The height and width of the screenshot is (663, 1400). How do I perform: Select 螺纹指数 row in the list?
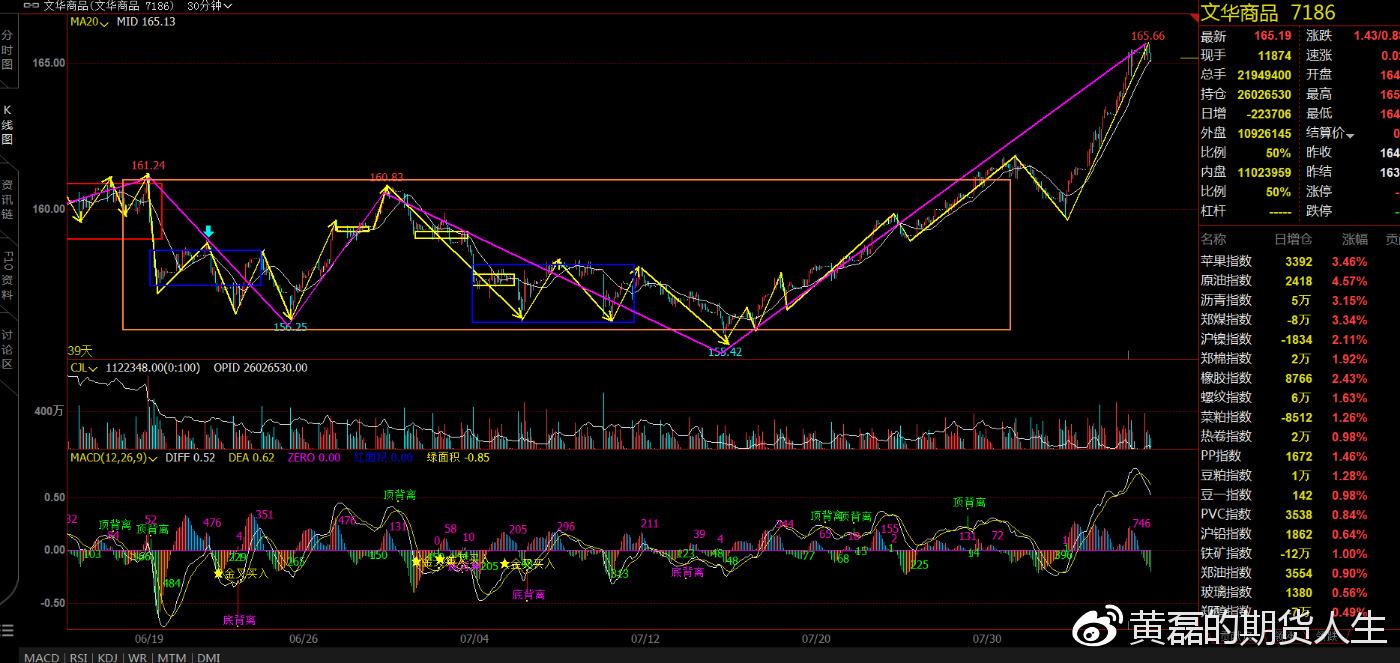[x=1299, y=398]
